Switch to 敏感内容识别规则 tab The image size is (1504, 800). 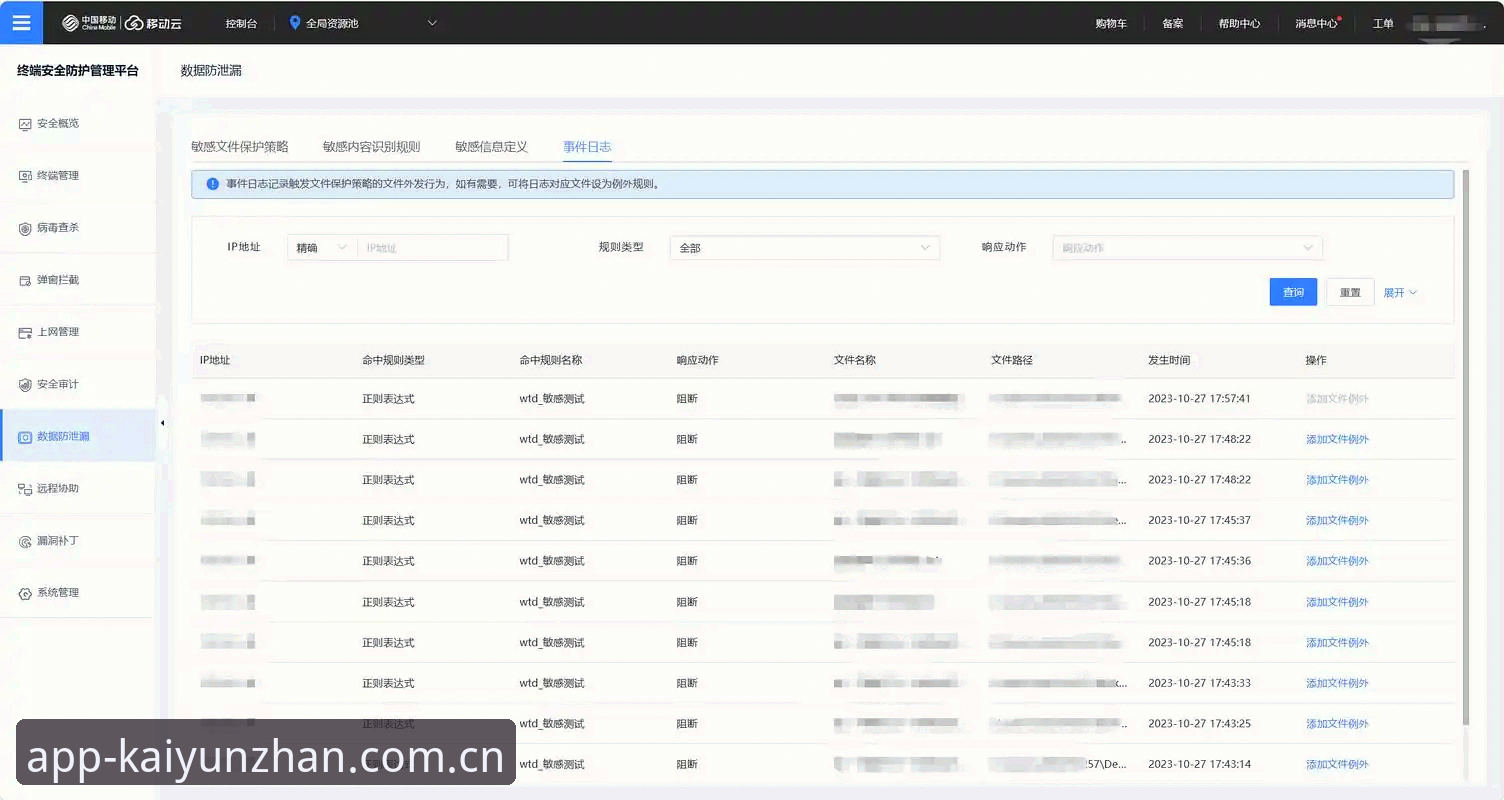pyautogui.click(x=371, y=146)
